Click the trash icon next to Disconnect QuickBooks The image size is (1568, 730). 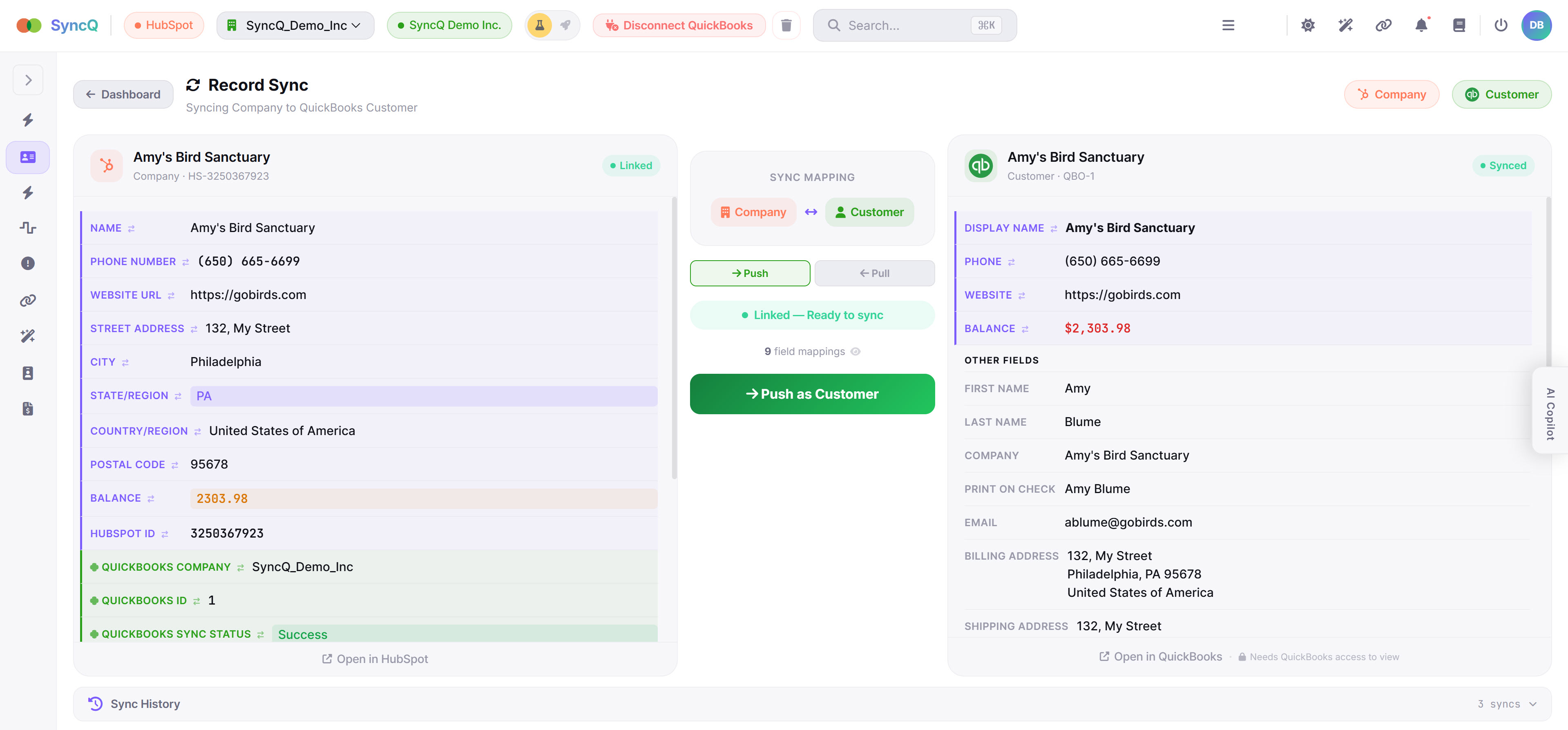[786, 25]
